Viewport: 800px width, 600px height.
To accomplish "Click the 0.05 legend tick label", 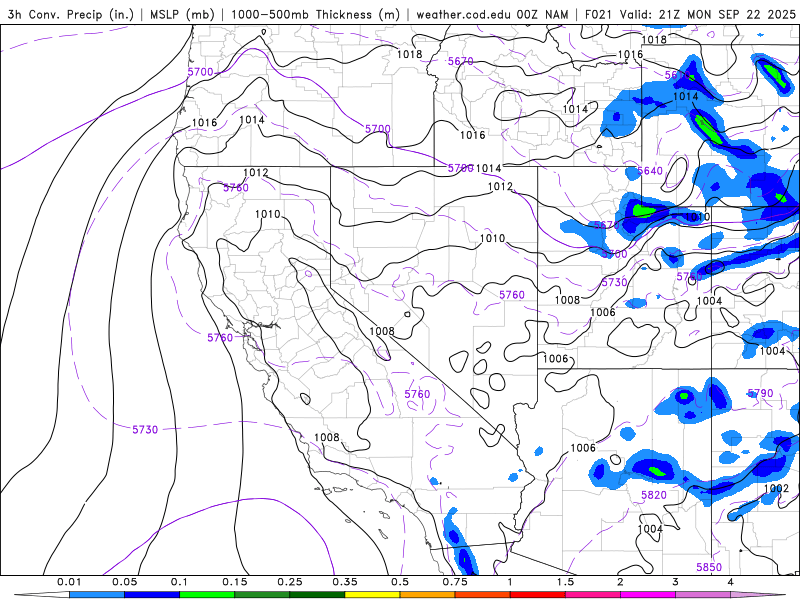I will (124, 582).
